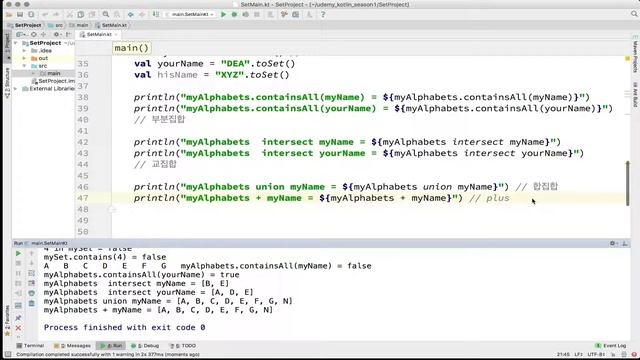
Task: Click the Undo toolbar arrow
Action: pyautogui.click(x=45, y=14)
